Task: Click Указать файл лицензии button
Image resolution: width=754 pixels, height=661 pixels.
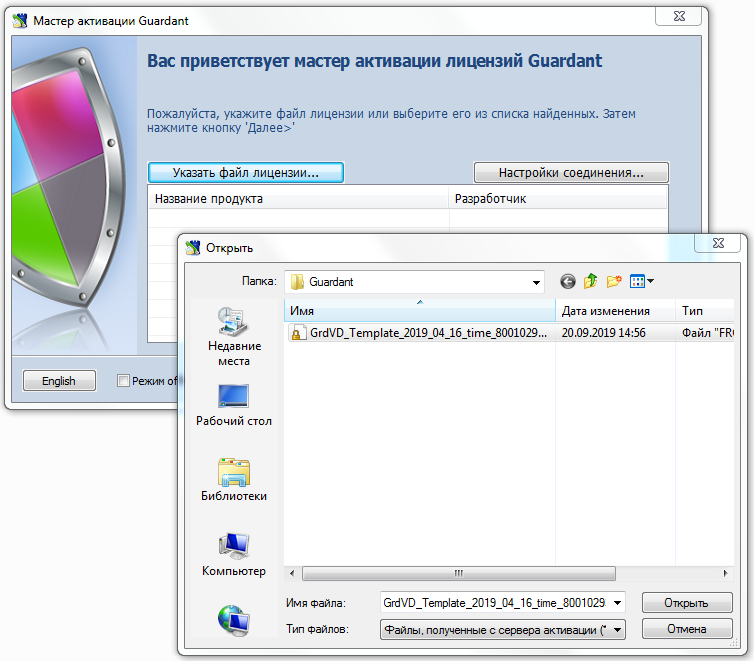Action: click(x=245, y=173)
